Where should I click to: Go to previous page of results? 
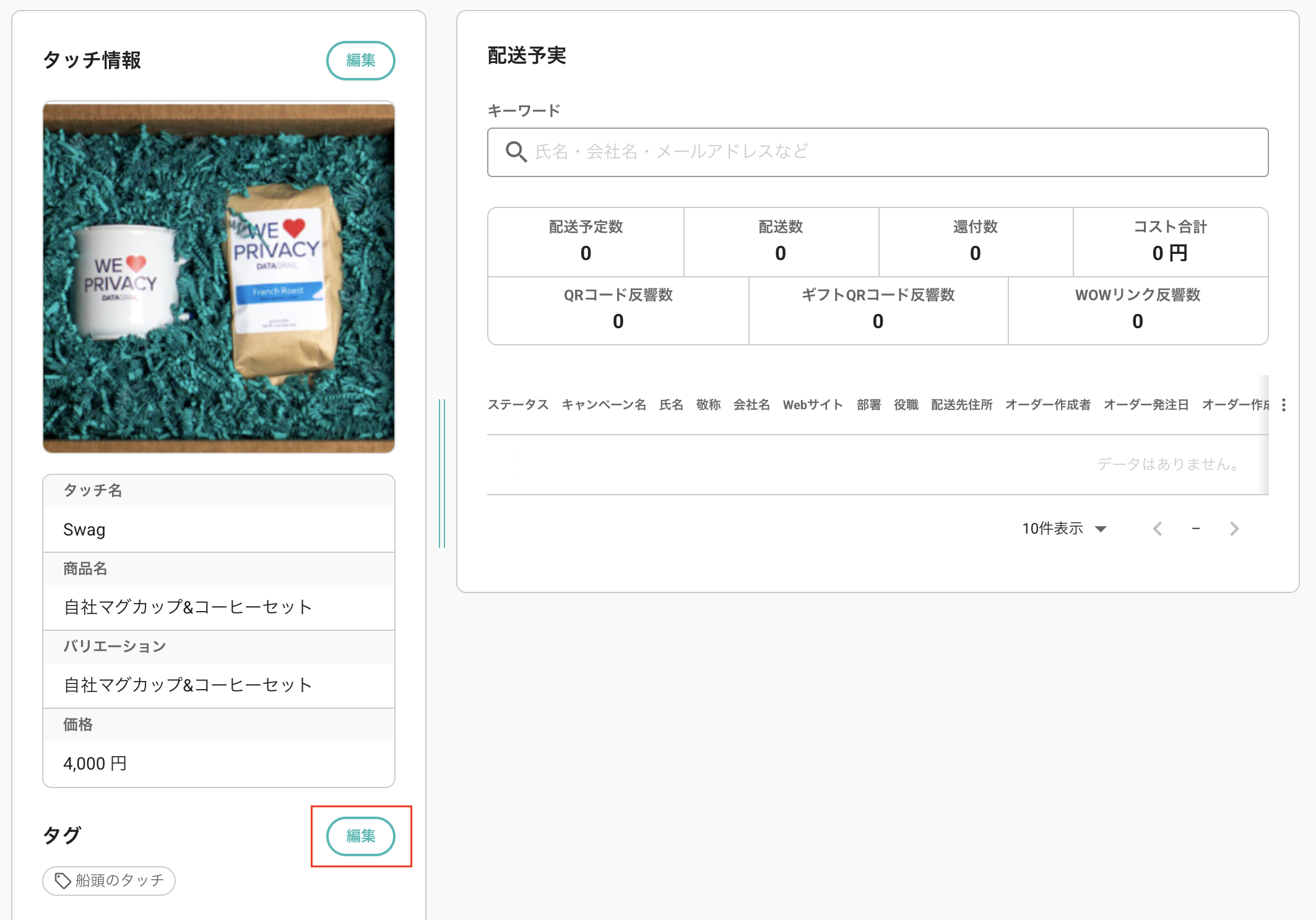click(x=1158, y=529)
